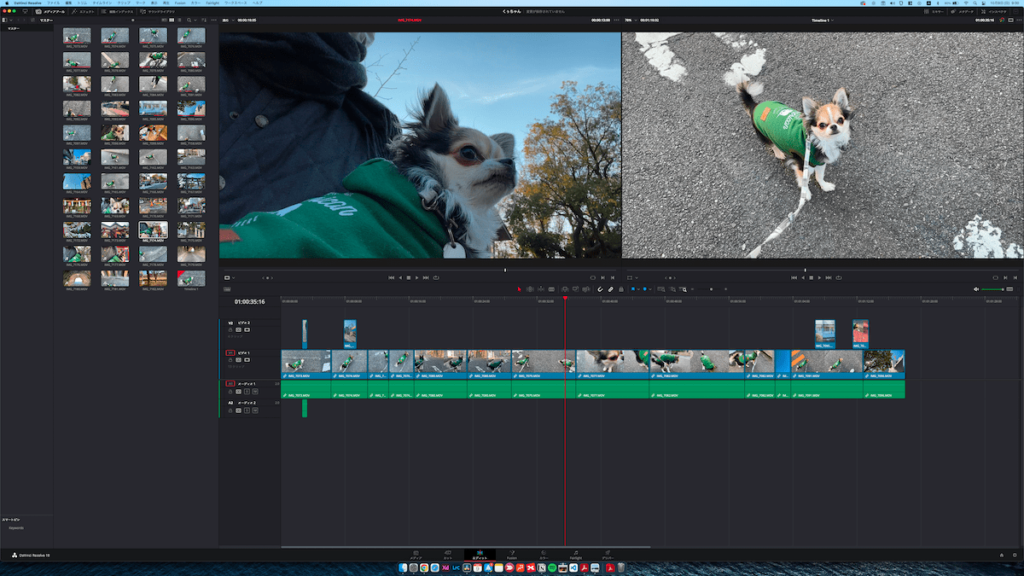
Task: Jump to last frame in timeline viewer
Action: tap(828, 278)
